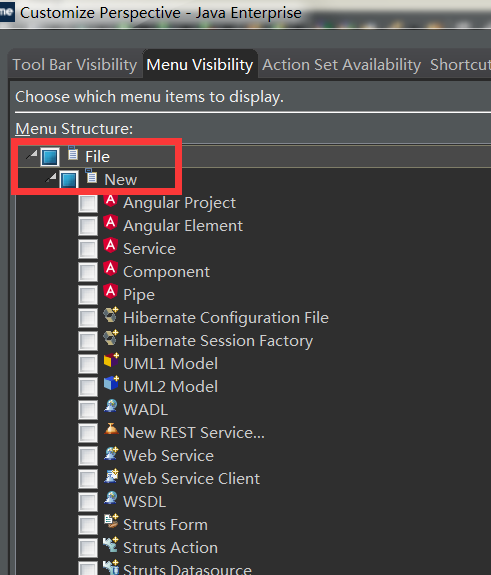Enable the Angular Project checkbox
This screenshot has width=491, height=575.
pyautogui.click(x=88, y=203)
